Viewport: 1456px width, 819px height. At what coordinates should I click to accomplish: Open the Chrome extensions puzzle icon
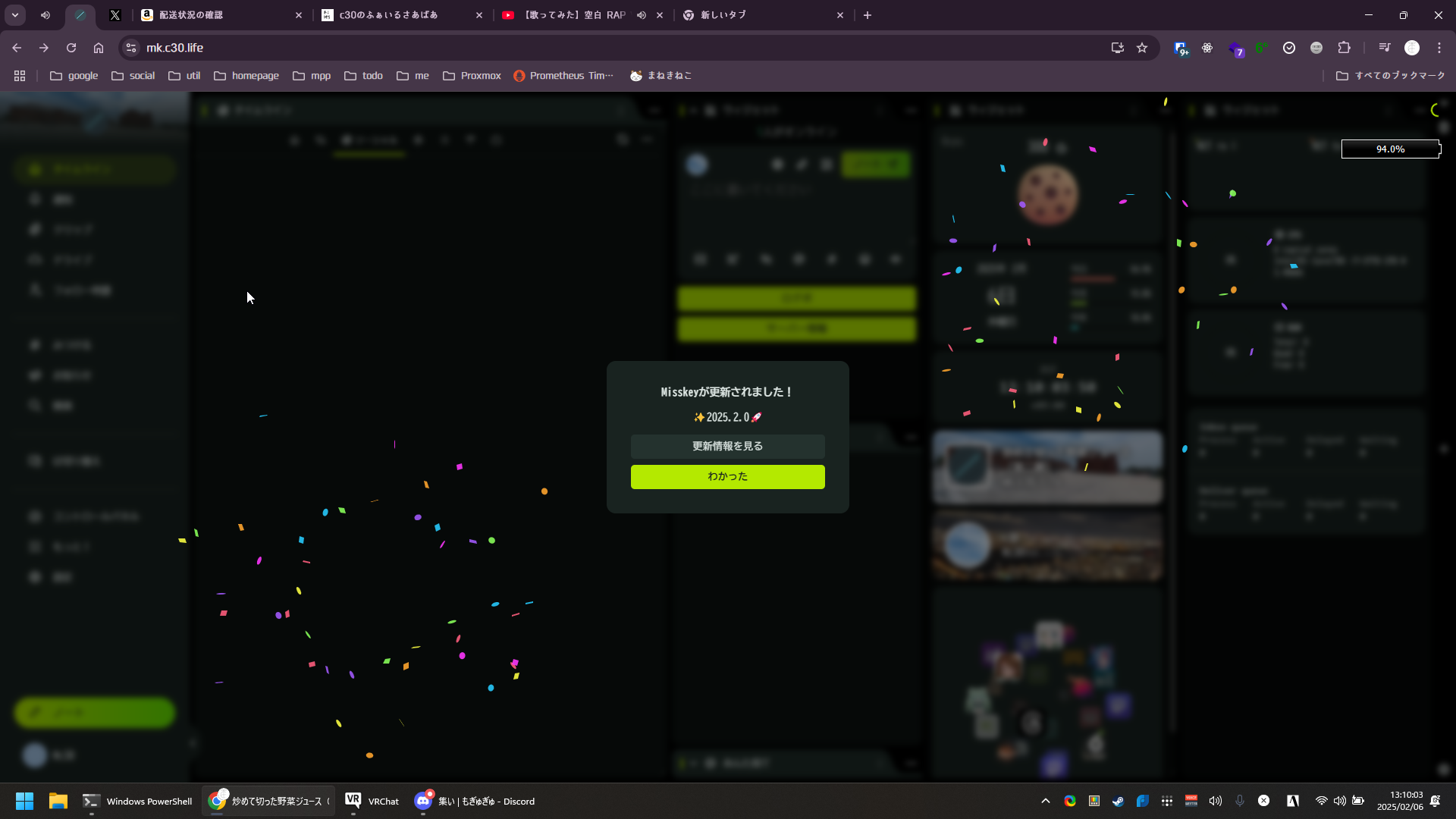pos(1344,48)
